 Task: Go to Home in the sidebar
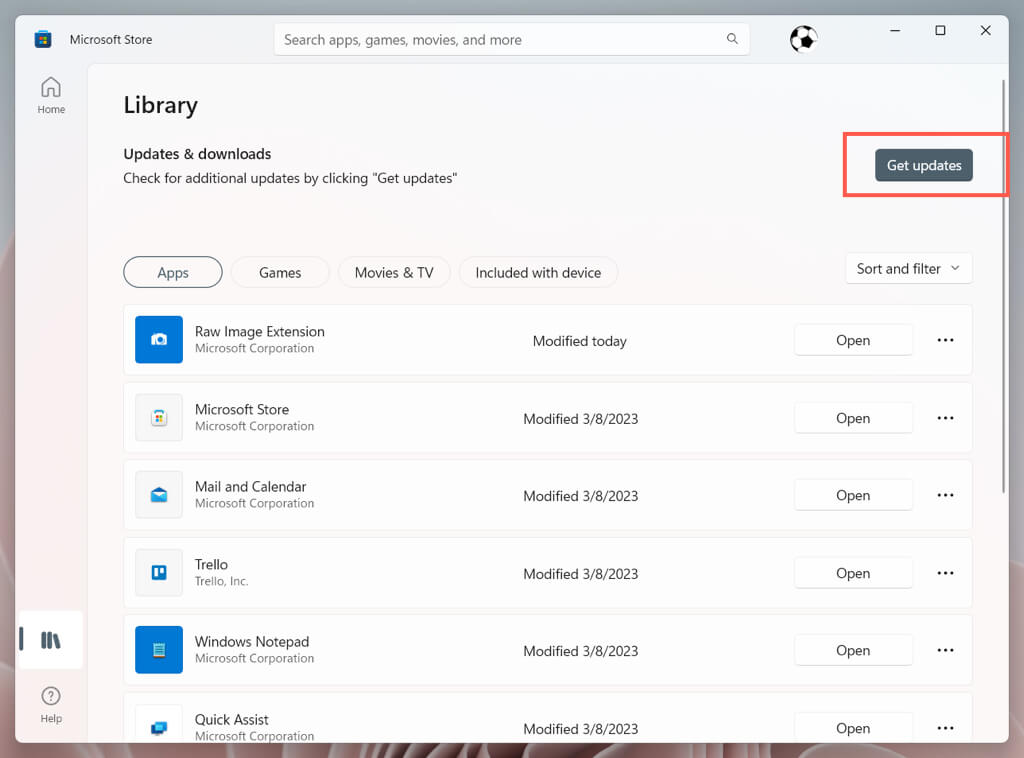[51, 95]
